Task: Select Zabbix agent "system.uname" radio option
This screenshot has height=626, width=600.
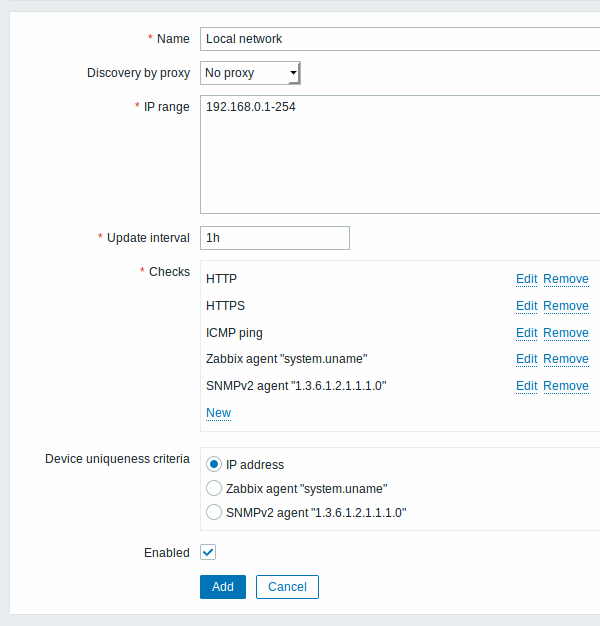Action: pyautogui.click(x=214, y=488)
